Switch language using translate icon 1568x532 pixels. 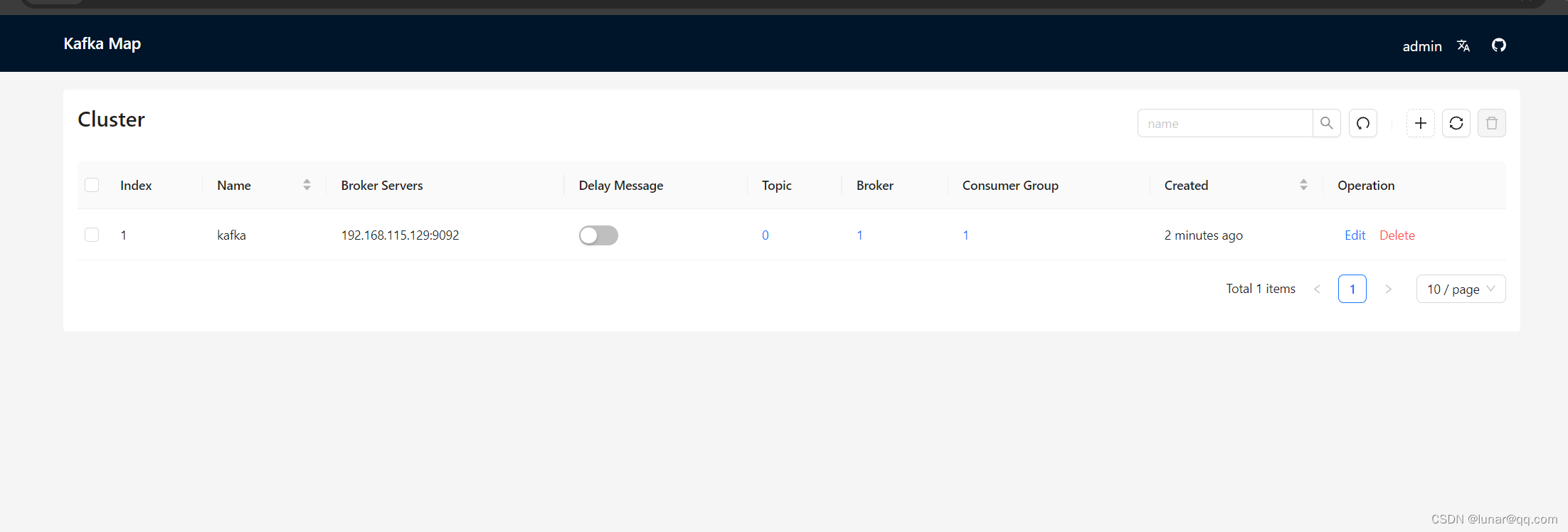pyautogui.click(x=1463, y=46)
